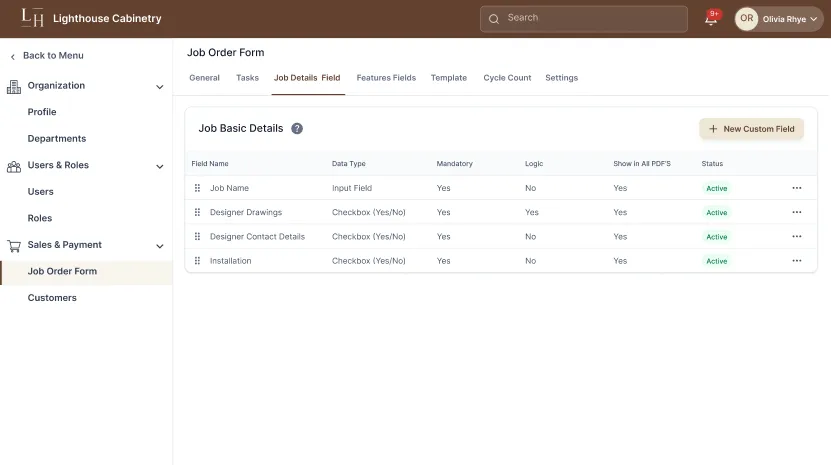Open Customers in the sidebar

(x=52, y=298)
